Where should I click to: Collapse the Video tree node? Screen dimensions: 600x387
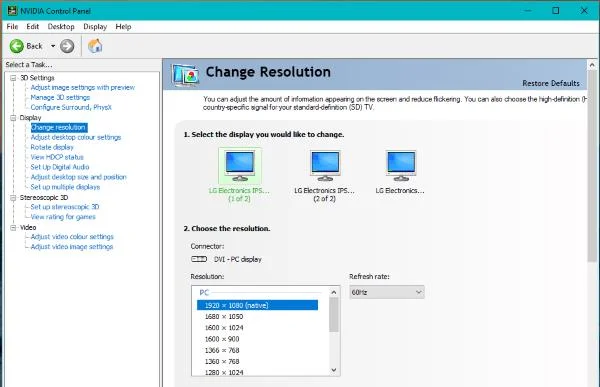click(x=13, y=227)
